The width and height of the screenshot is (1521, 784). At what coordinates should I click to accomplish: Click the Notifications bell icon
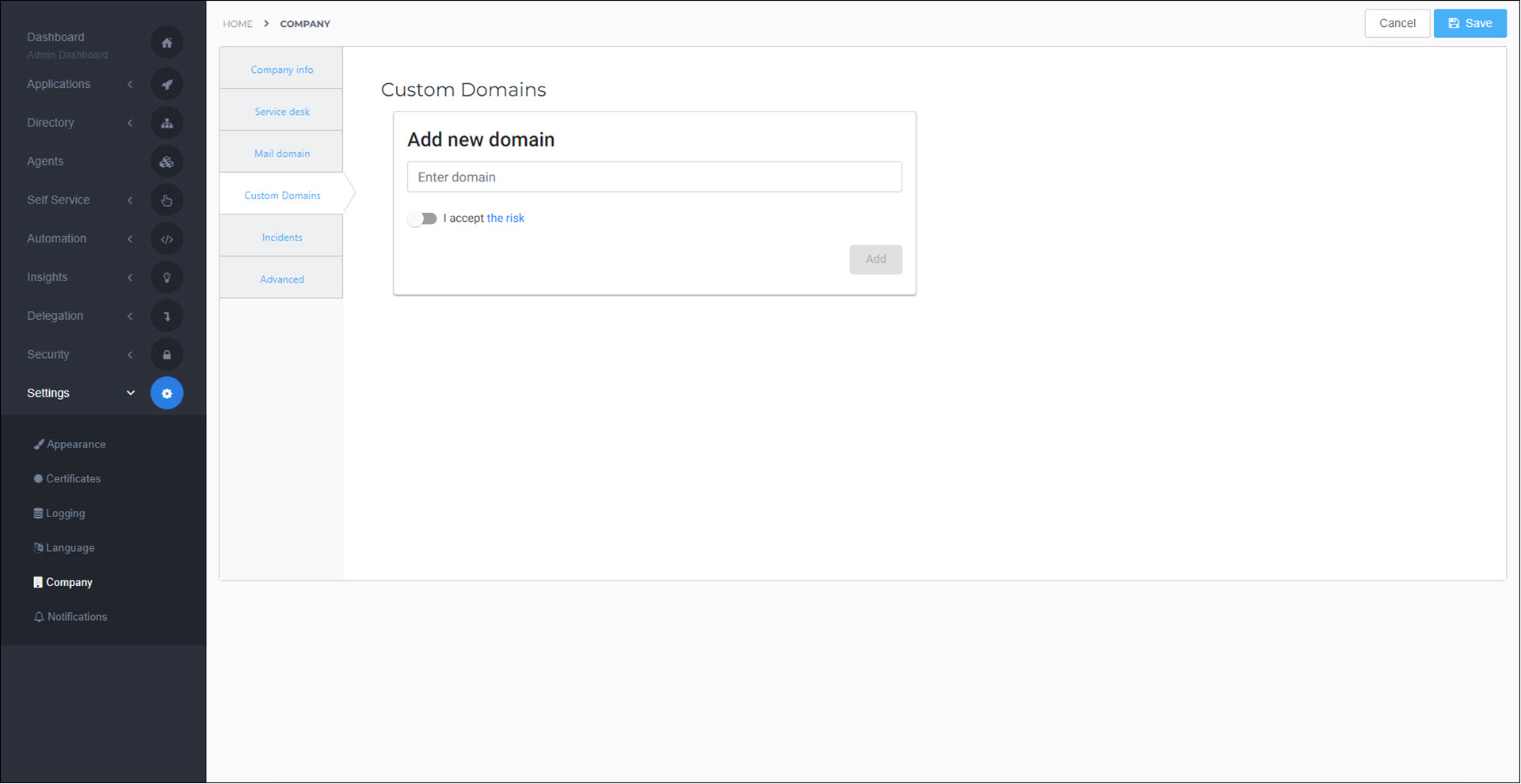[x=39, y=617]
